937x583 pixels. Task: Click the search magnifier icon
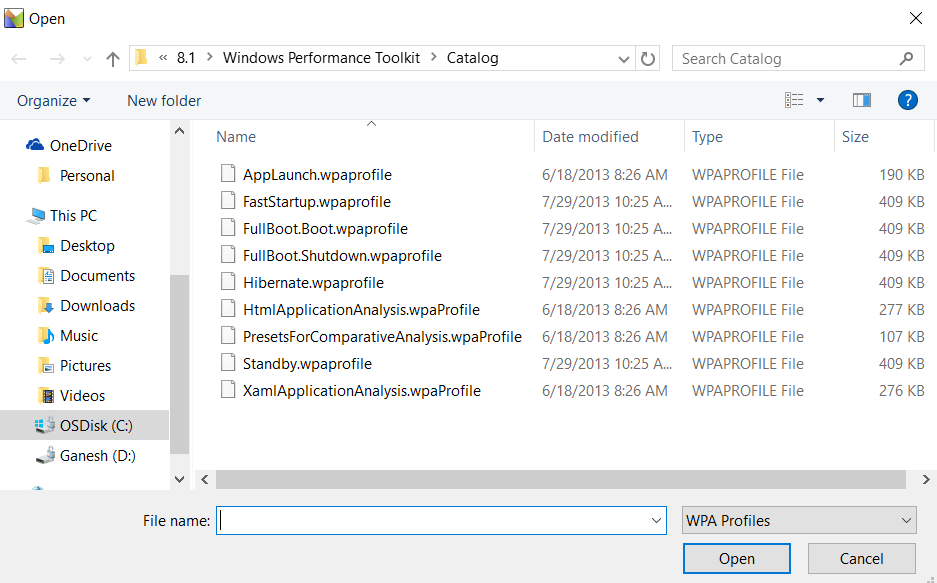(x=907, y=59)
